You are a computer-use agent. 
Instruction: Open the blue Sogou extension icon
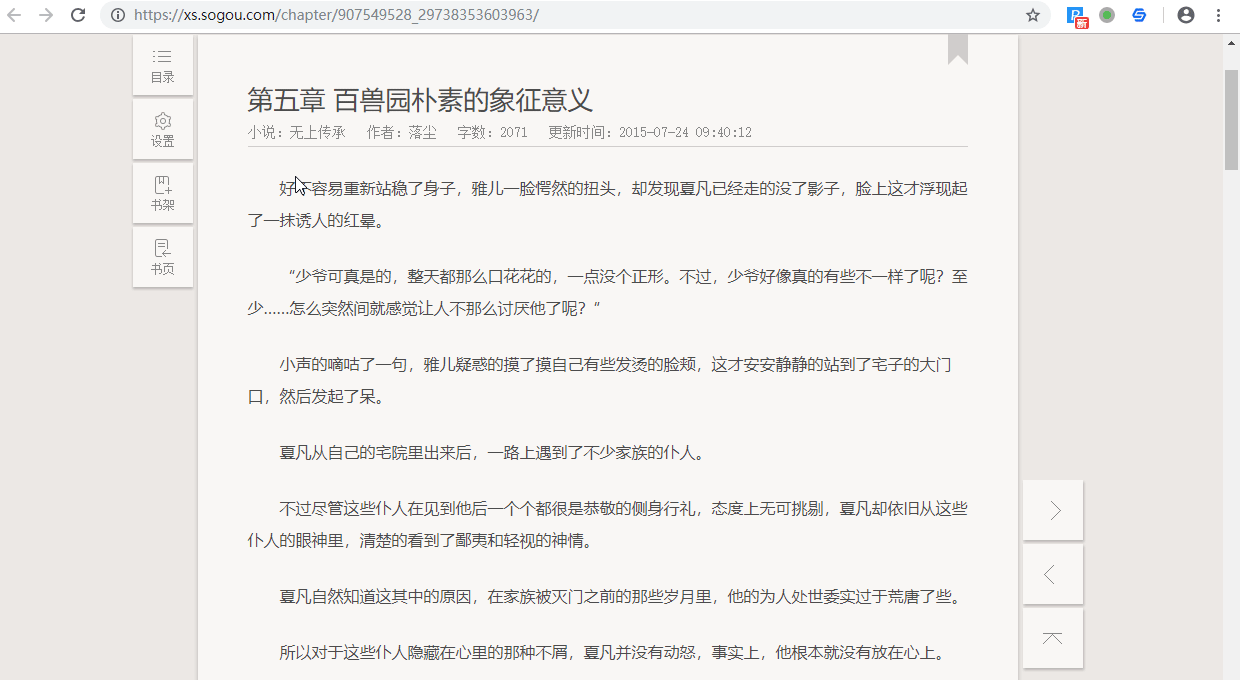tap(1139, 15)
